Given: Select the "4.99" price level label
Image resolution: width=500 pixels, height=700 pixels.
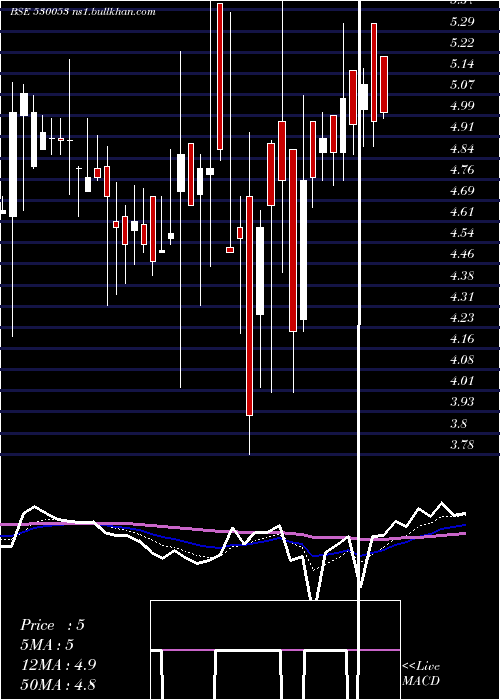Looking at the screenshot, I should click(462, 106).
